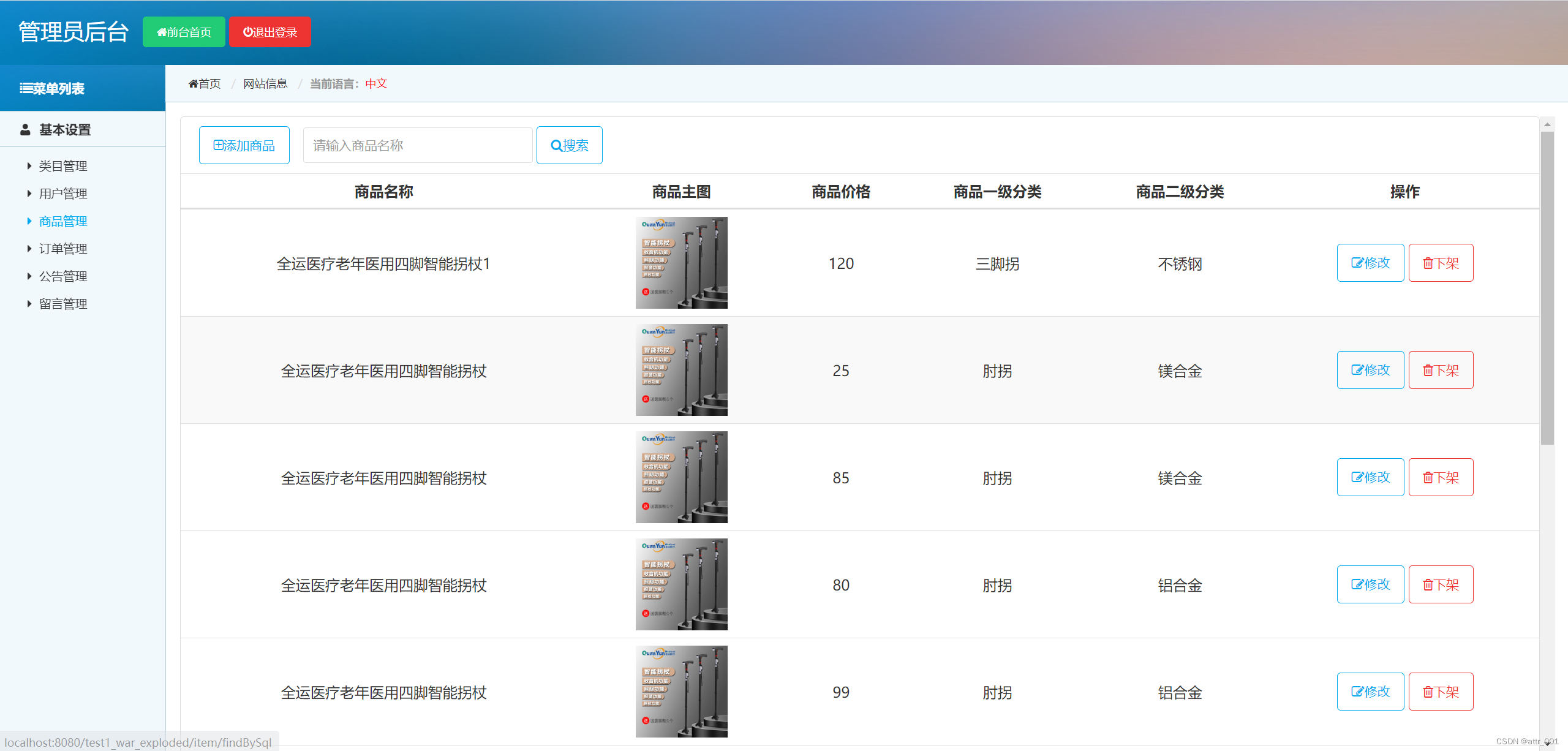The height and width of the screenshot is (751, 1568).
Task: Click the 网站信息 breadcrumb link
Action: pyautogui.click(x=265, y=84)
